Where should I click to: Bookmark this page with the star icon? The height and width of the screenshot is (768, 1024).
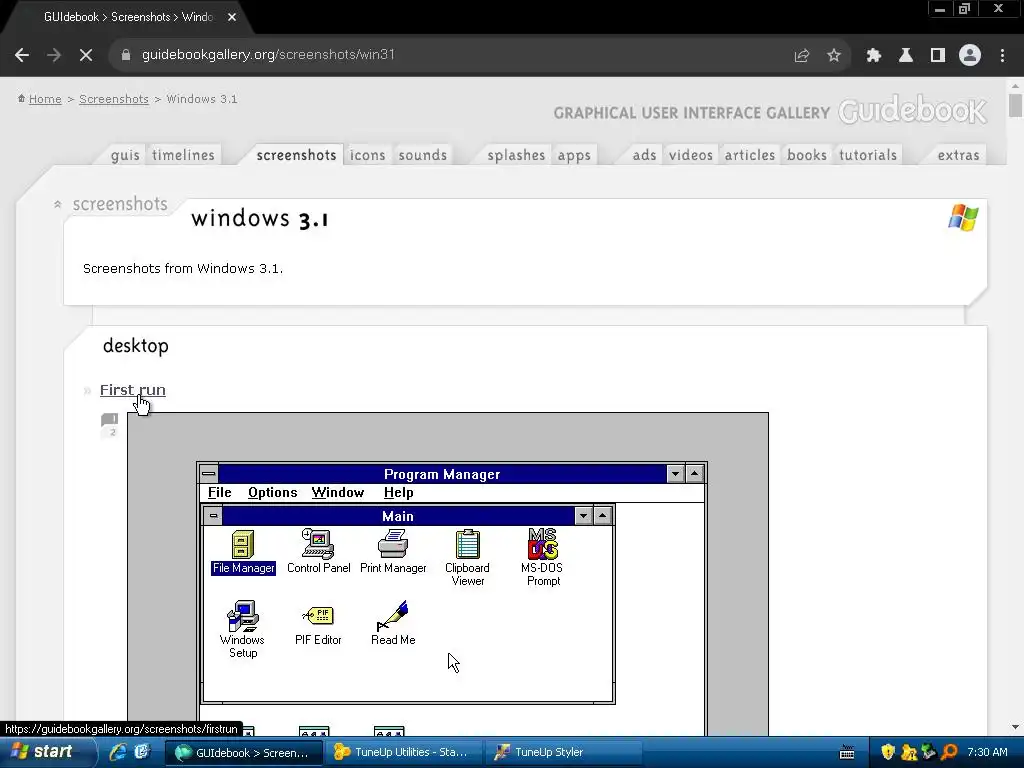point(834,56)
